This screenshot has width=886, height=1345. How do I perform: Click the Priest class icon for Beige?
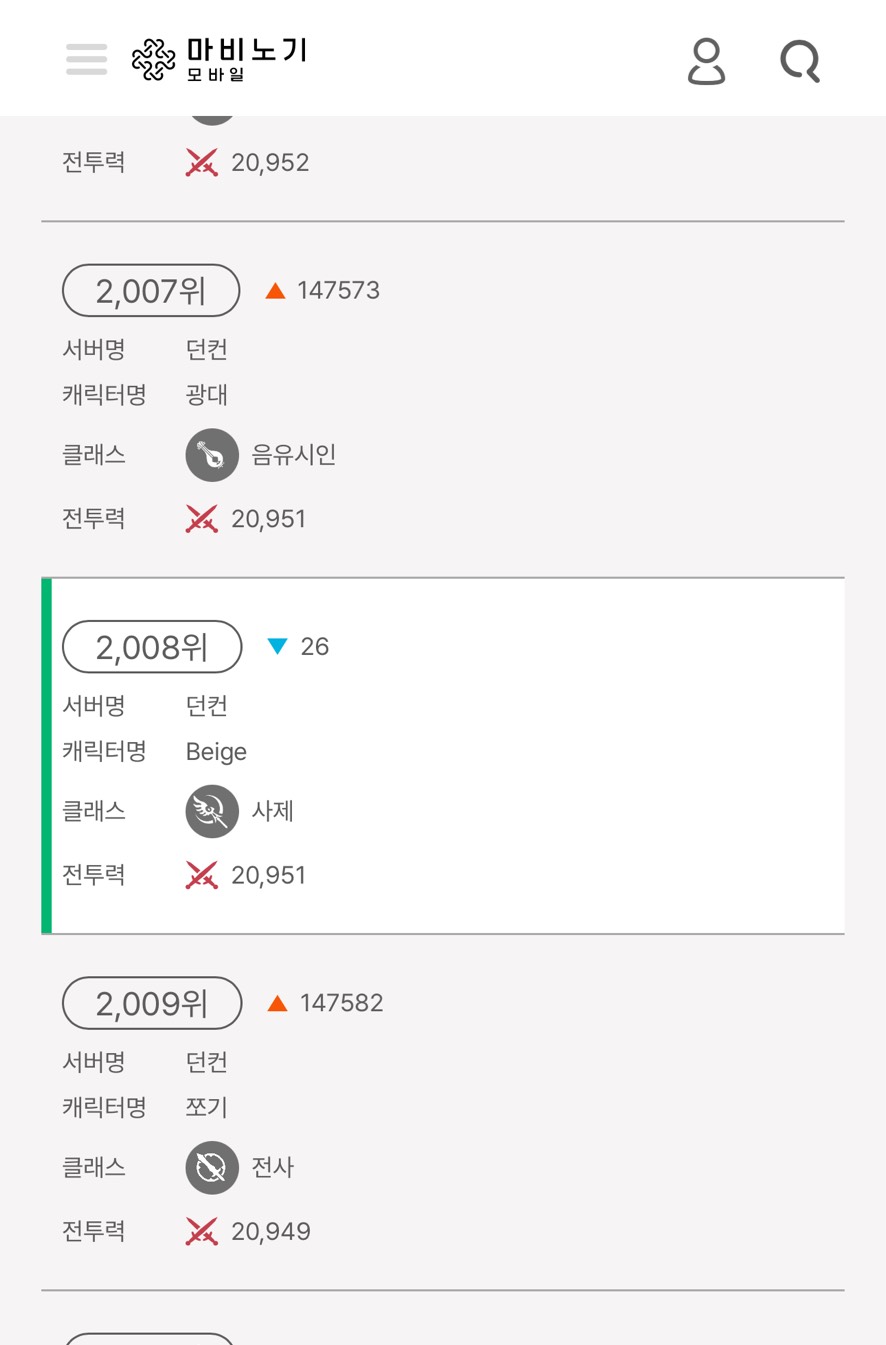click(x=212, y=811)
